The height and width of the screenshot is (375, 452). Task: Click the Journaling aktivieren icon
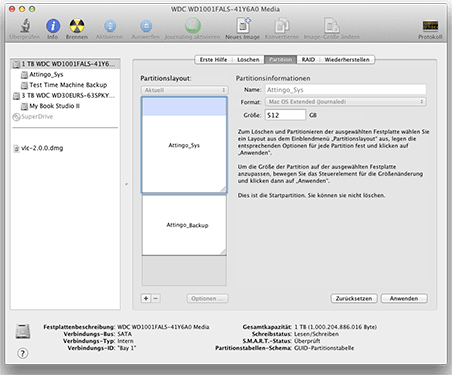(x=193, y=25)
